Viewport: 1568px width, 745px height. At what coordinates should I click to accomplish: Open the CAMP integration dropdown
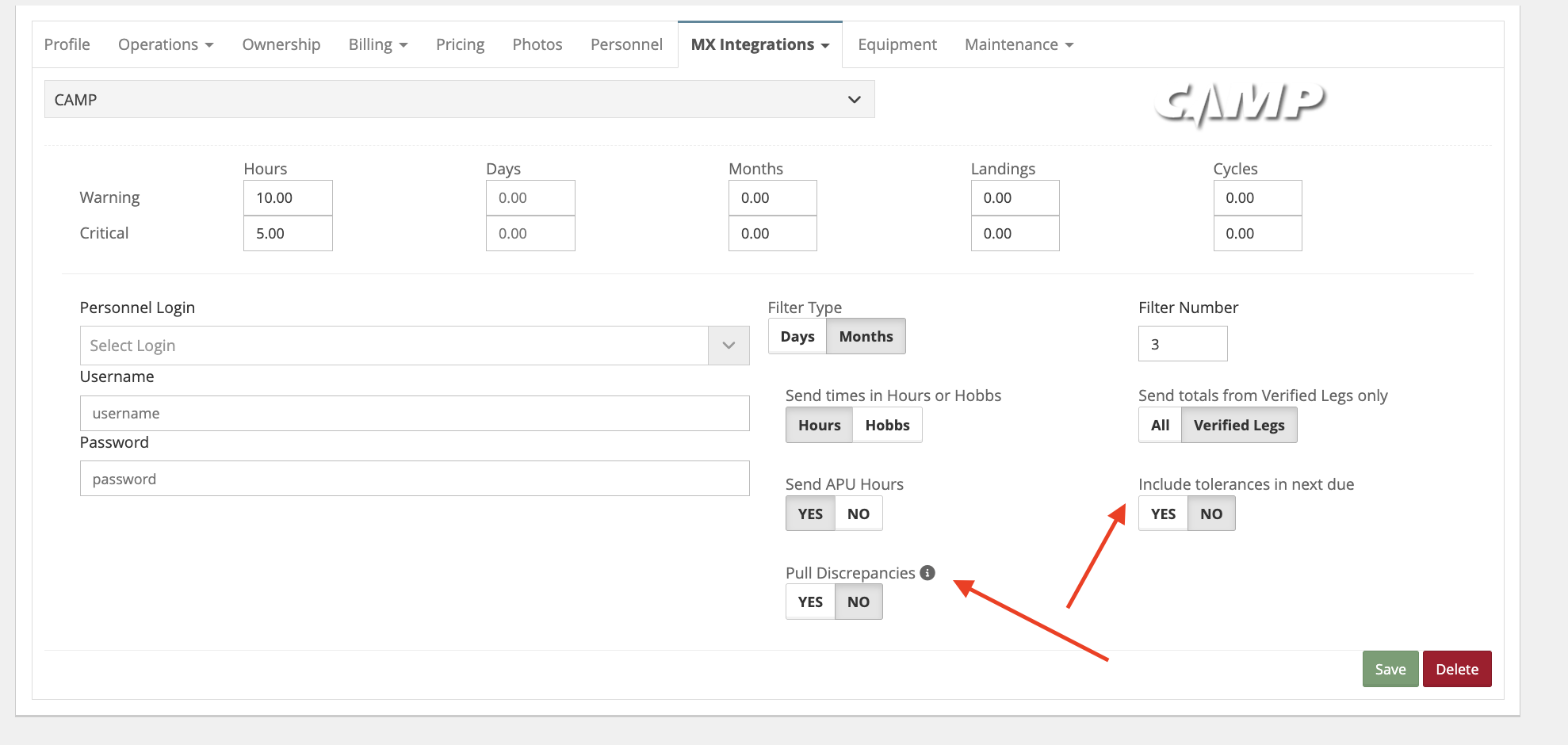click(x=459, y=100)
